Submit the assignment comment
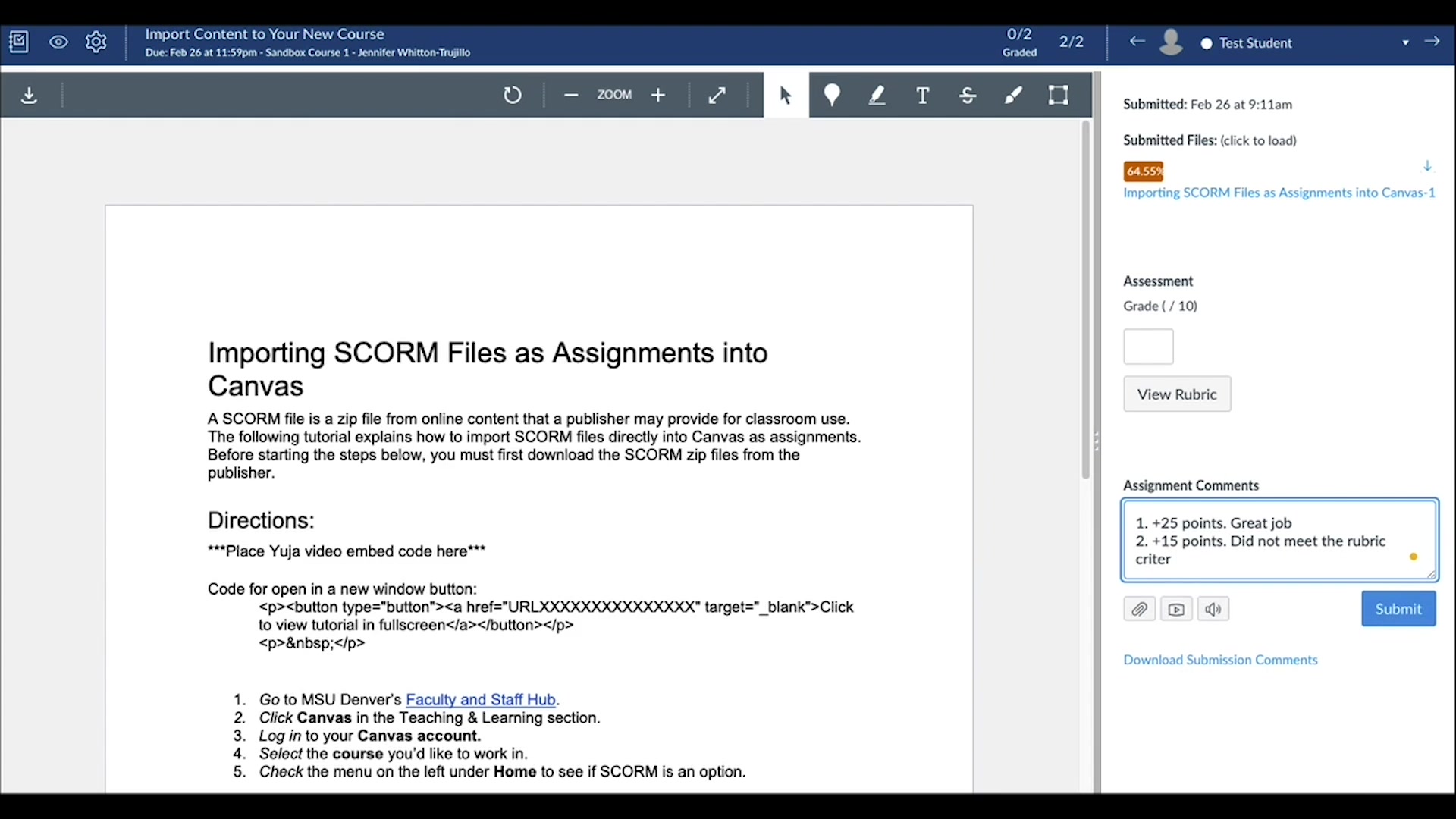1456x819 pixels. 1398,609
